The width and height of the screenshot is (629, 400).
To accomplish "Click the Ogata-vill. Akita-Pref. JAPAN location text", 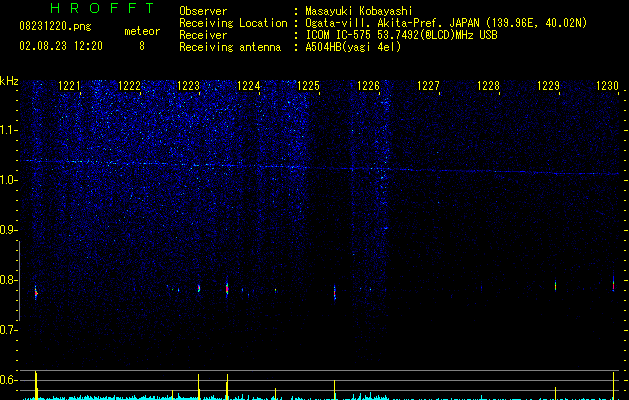I will 446,23.
